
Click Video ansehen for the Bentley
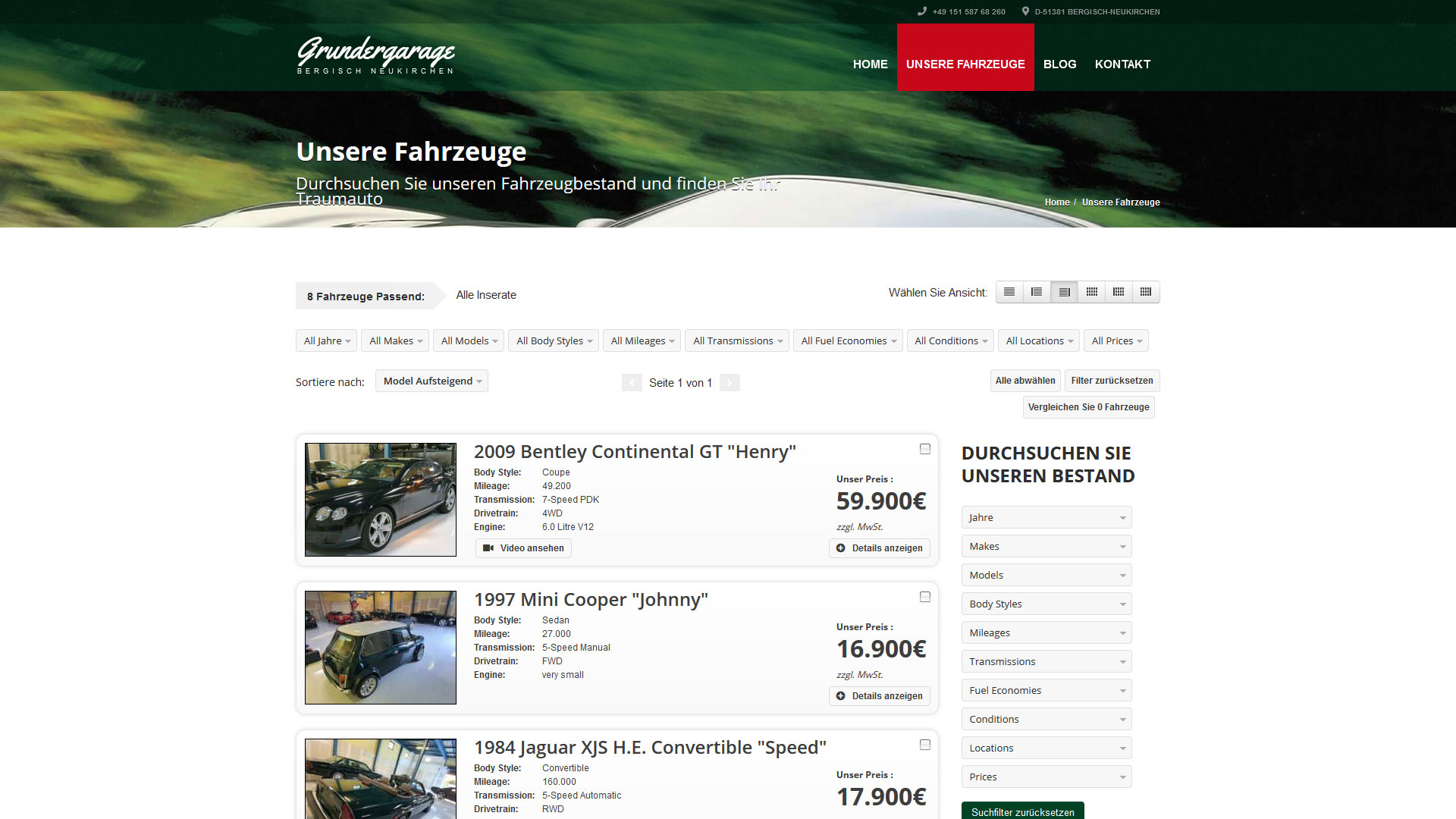(x=523, y=548)
